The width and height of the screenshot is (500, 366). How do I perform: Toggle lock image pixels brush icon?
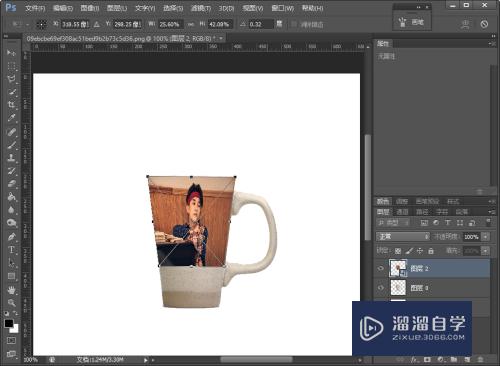point(409,251)
